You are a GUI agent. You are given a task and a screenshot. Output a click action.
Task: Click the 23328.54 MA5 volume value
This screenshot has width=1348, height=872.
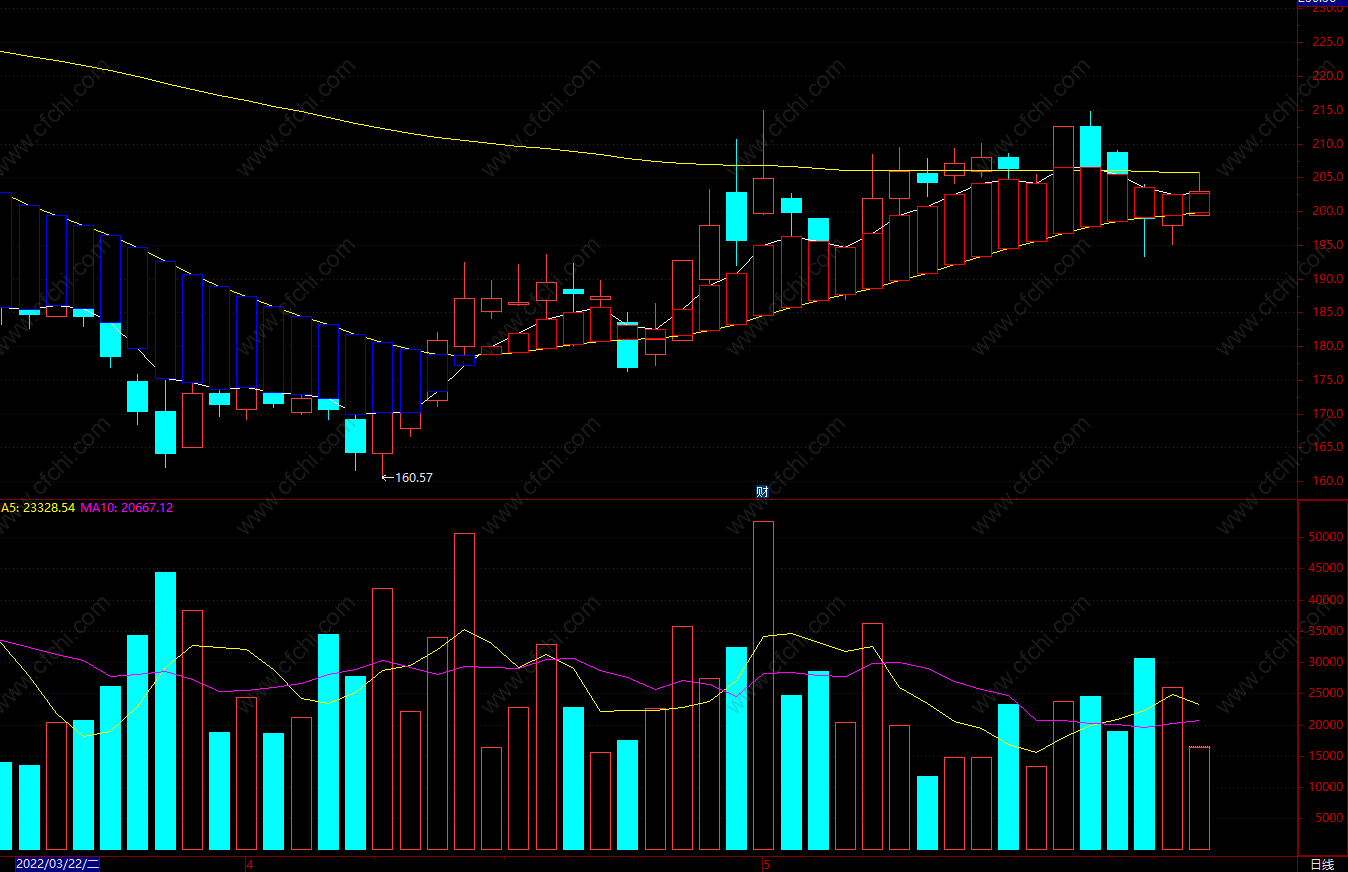pyautogui.click(x=48, y=508)
